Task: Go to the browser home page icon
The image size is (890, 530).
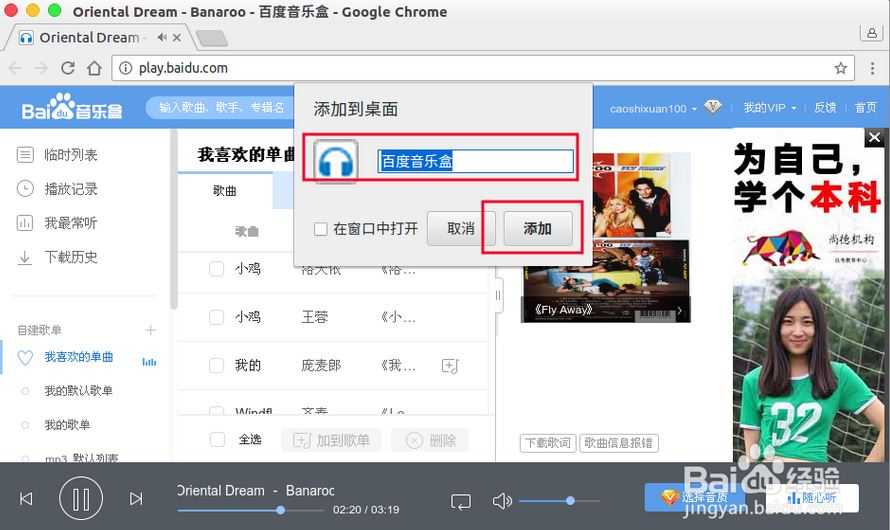Action: coord(94,68)
